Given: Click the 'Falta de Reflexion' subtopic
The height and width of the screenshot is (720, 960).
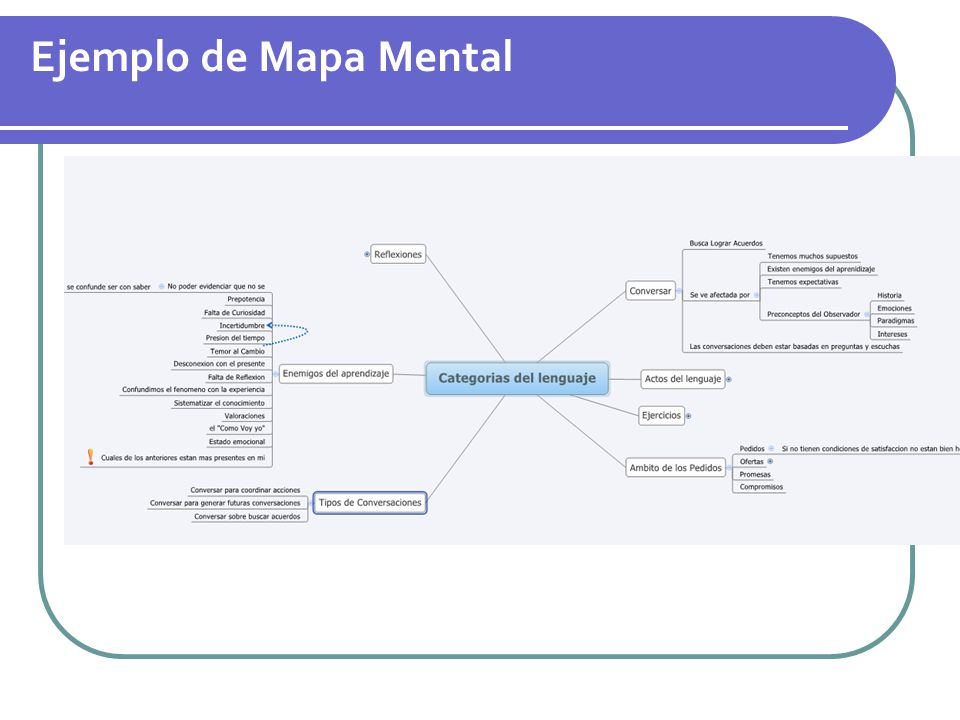Looking at the screenshot, I should pyautogui.click(x=236, y=377).
